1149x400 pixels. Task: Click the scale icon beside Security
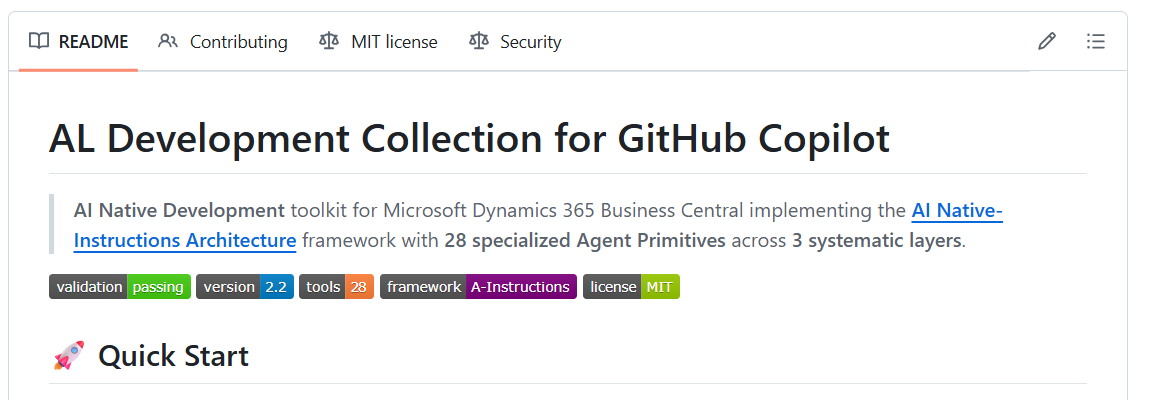(x=479, y=41)
